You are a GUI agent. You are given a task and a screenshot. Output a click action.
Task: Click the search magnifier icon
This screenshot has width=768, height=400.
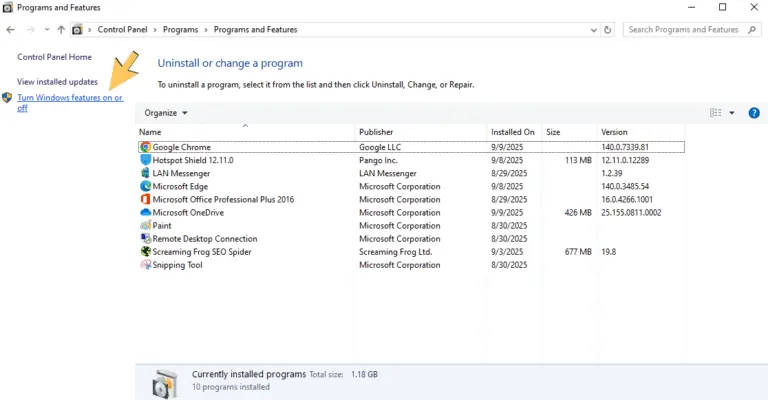(752, 30)
